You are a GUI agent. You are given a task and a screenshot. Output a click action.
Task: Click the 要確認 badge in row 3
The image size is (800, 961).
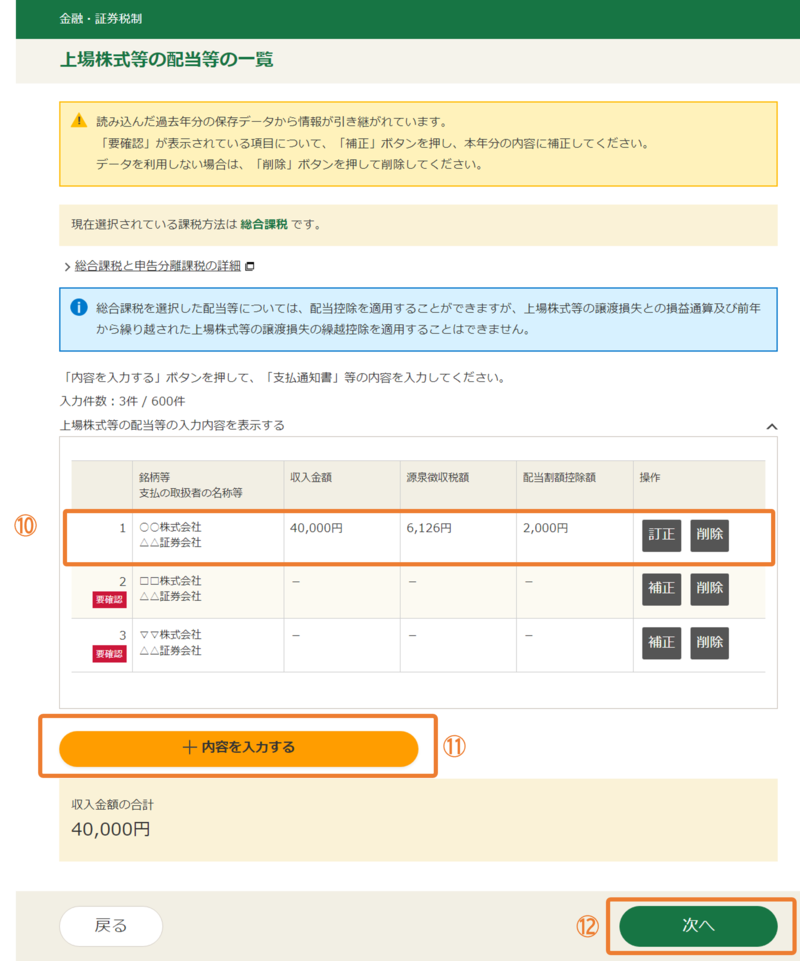click(x=110, y=653)
